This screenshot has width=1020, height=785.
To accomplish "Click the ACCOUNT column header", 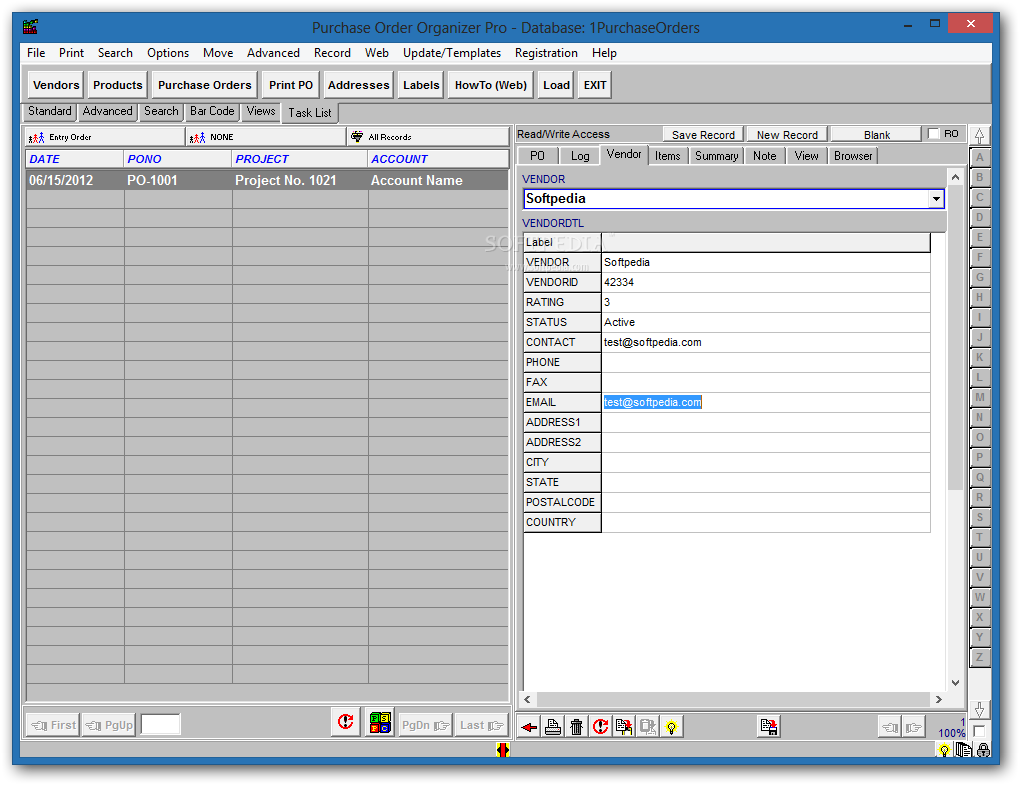I will pyautogui.click(x=438, y=159).
